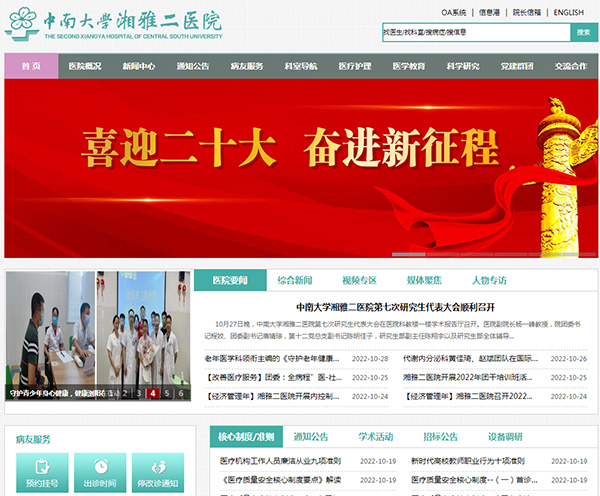The width and height of the screenshot is (600, 496).
Task: Switch to the 核心制度/准则 tab
Action: 246,437
